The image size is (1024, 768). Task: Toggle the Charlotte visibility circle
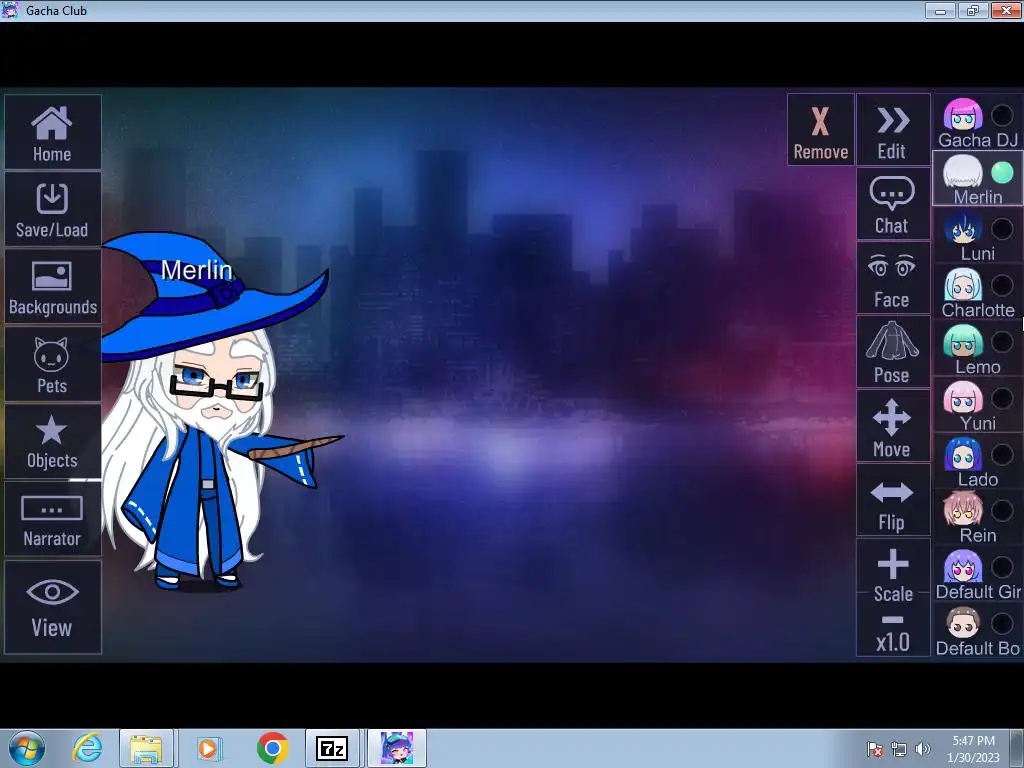1002,285
